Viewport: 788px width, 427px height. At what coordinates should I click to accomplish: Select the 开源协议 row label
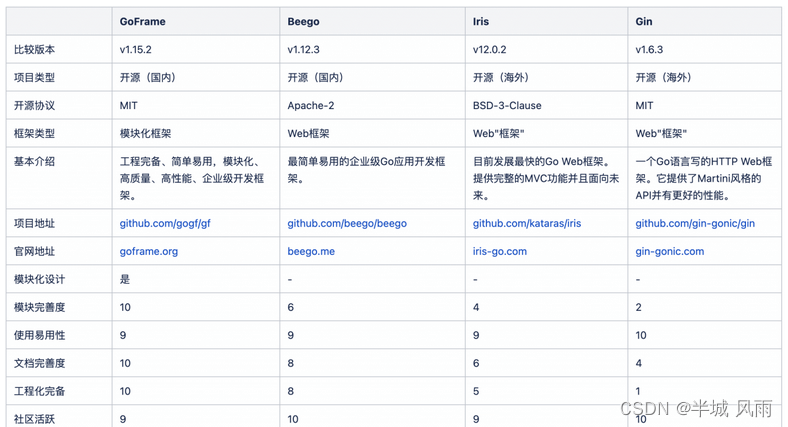tap(34, 105)
